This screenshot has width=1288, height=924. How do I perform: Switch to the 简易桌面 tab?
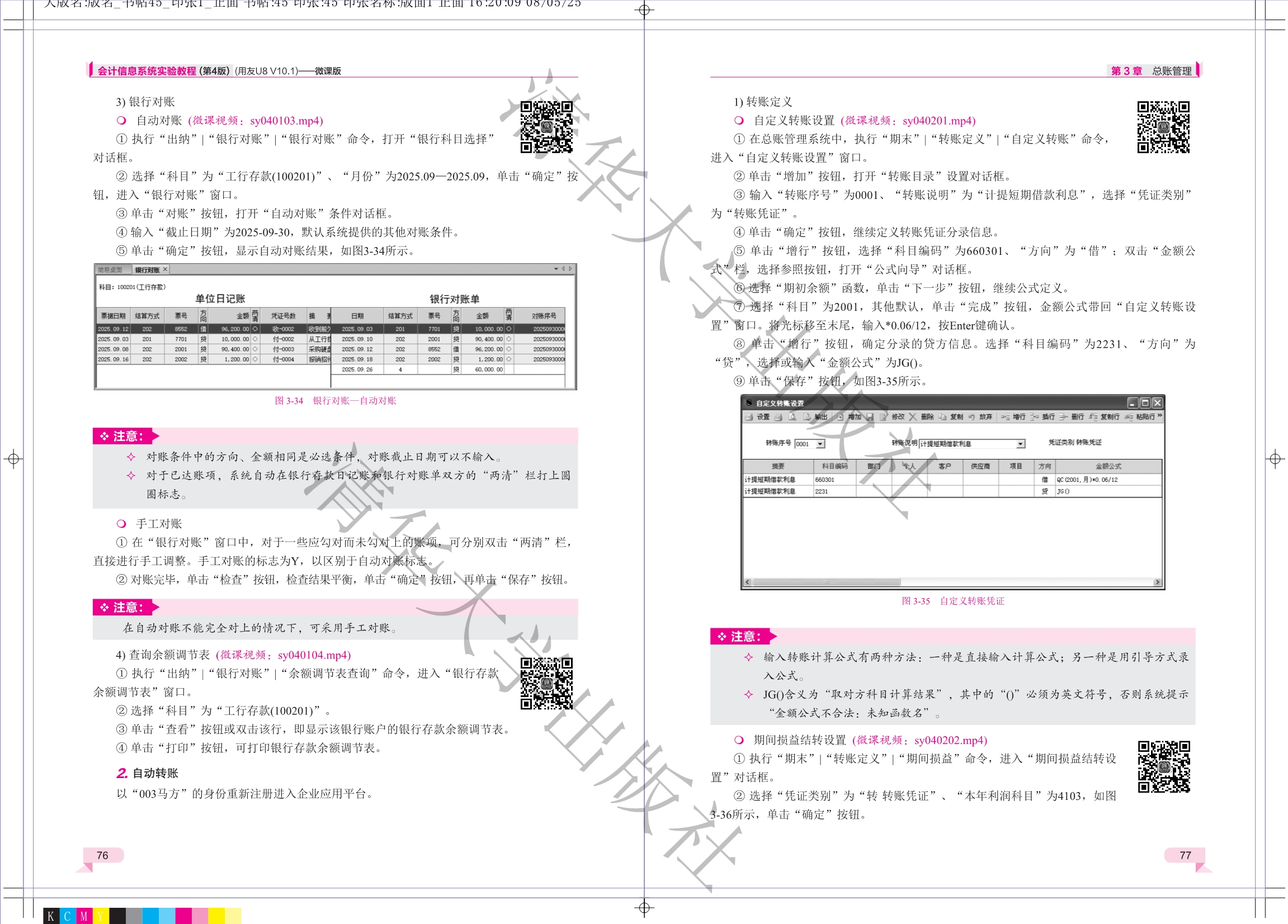[x=110, y=269]
